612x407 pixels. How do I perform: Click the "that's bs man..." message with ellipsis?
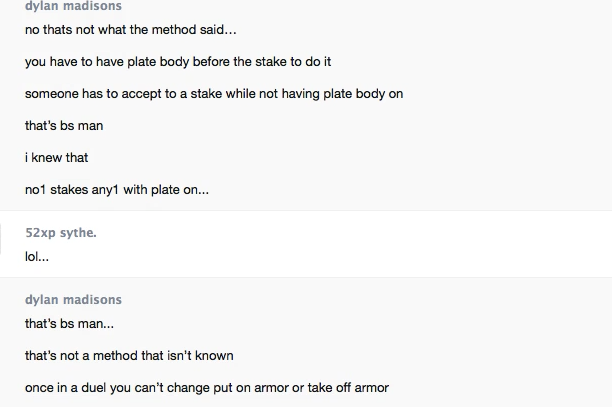[70, 324]
